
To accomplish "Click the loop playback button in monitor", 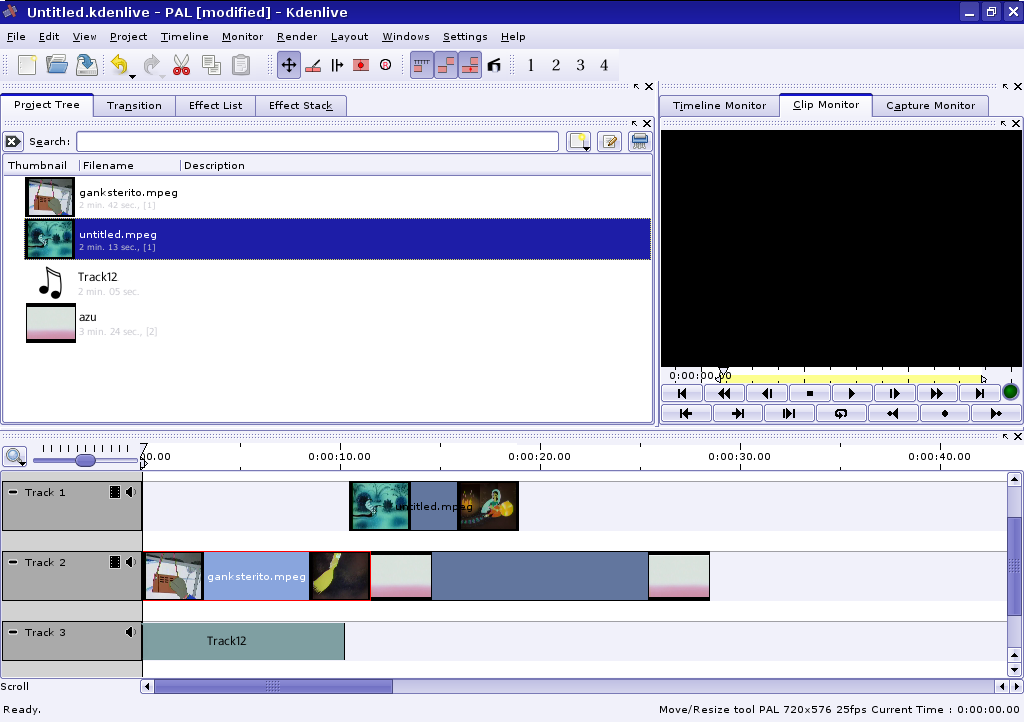I will [x=841, y=413].
